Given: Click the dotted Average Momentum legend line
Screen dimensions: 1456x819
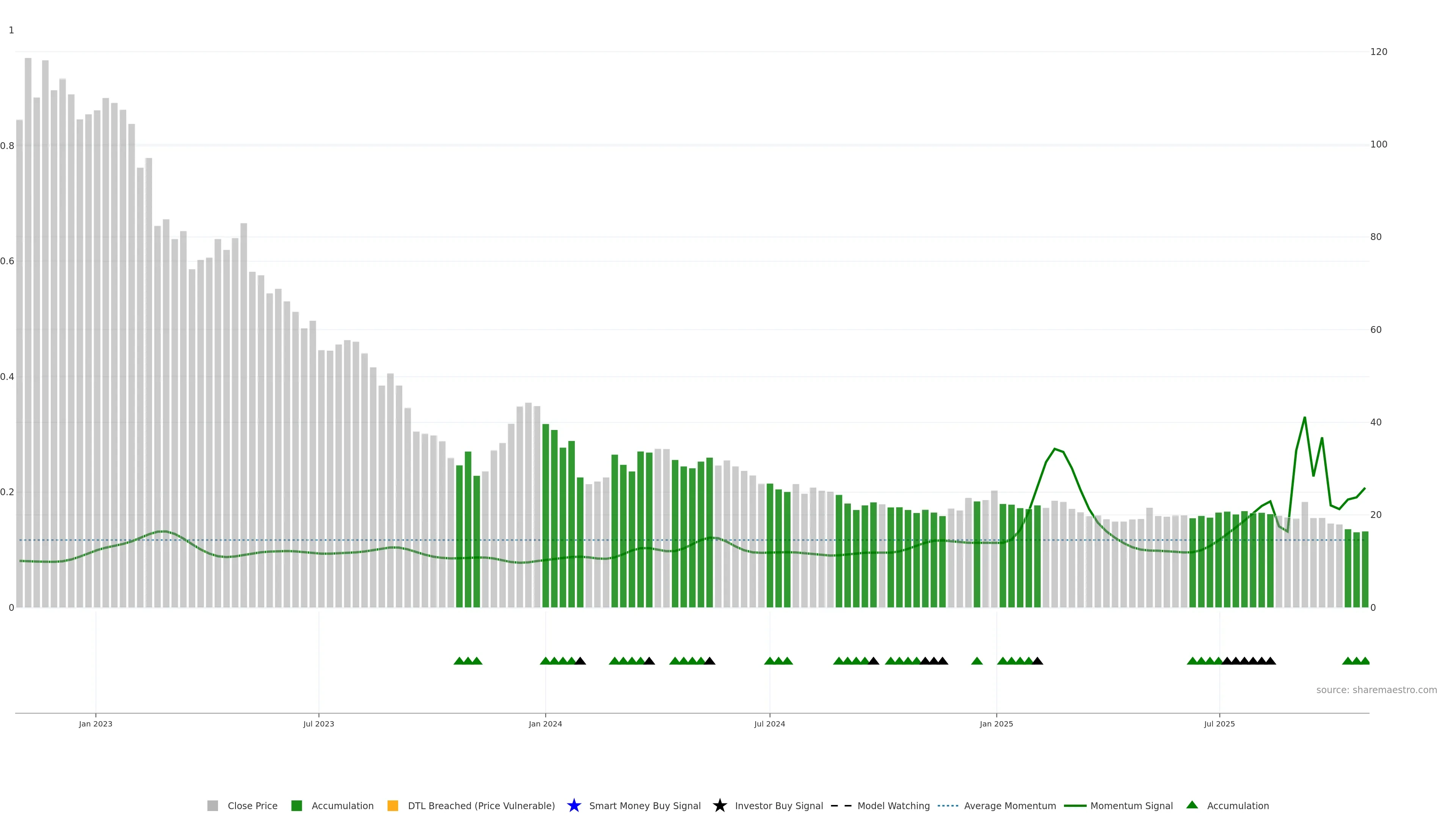Looking at the screenshot, I should 948,805.
